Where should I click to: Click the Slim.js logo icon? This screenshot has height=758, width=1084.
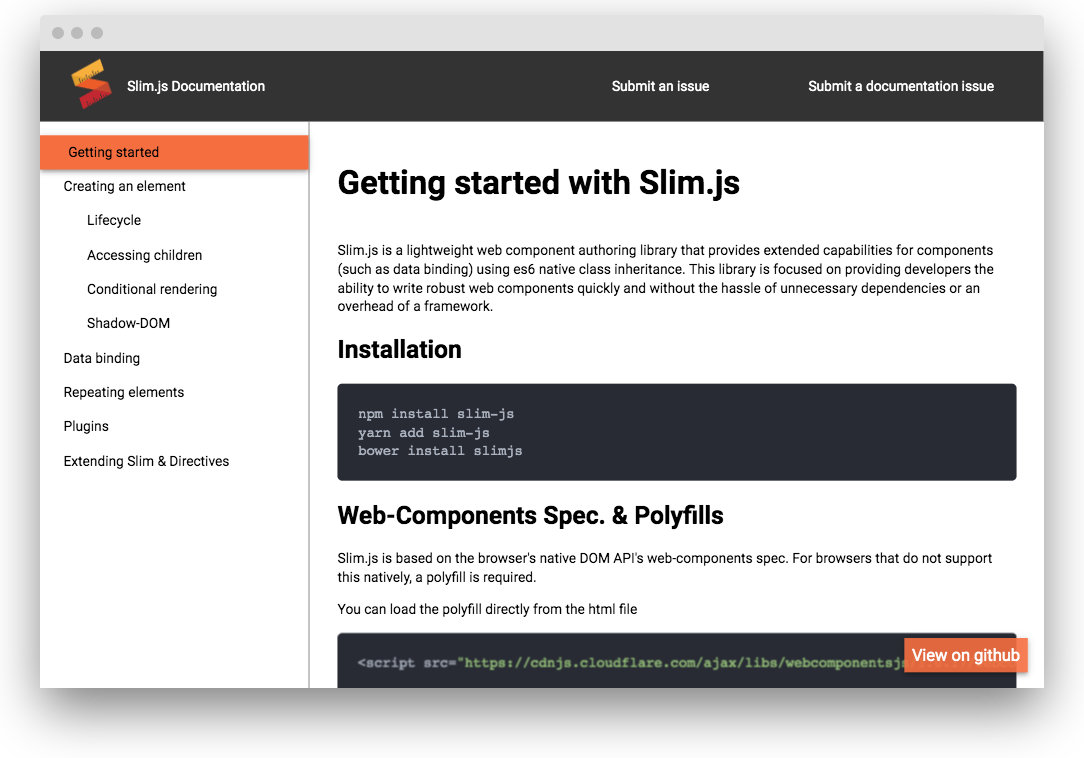click(91, 84)
